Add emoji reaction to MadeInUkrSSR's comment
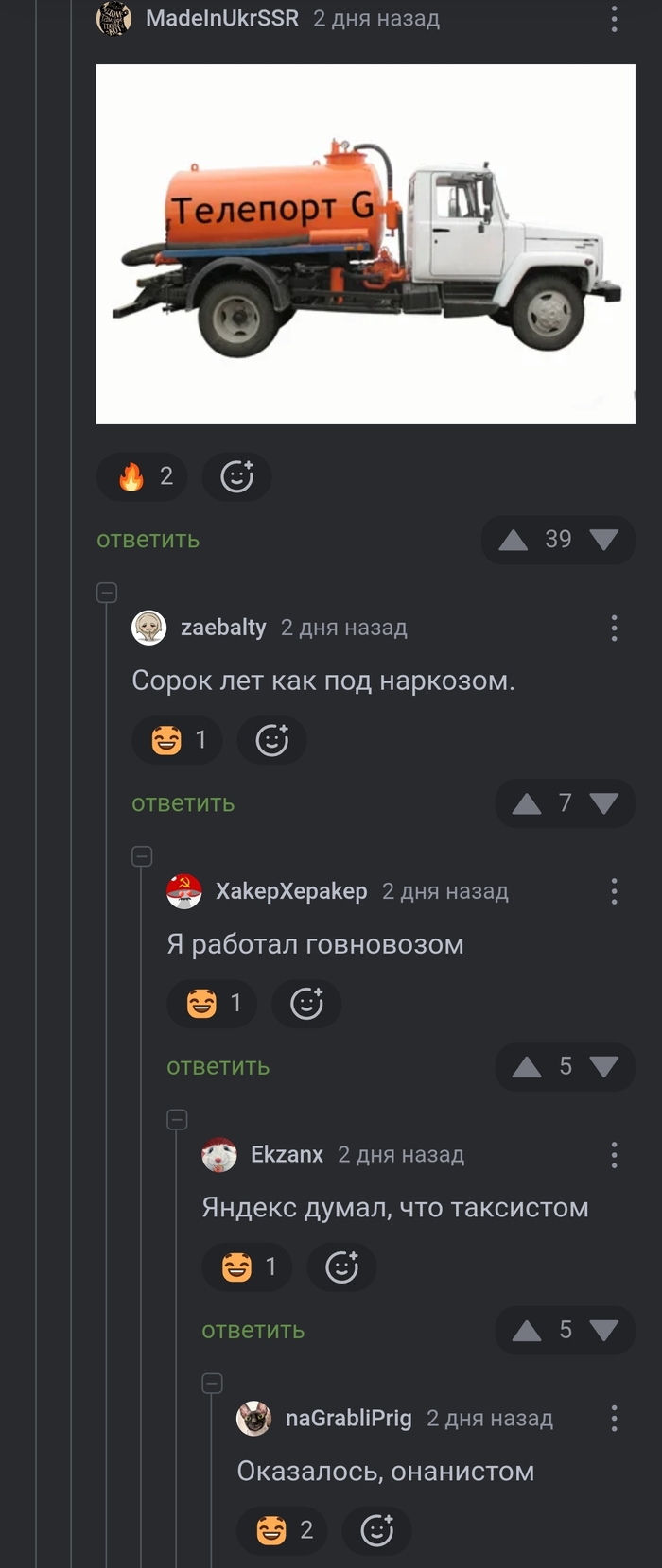 236,476
